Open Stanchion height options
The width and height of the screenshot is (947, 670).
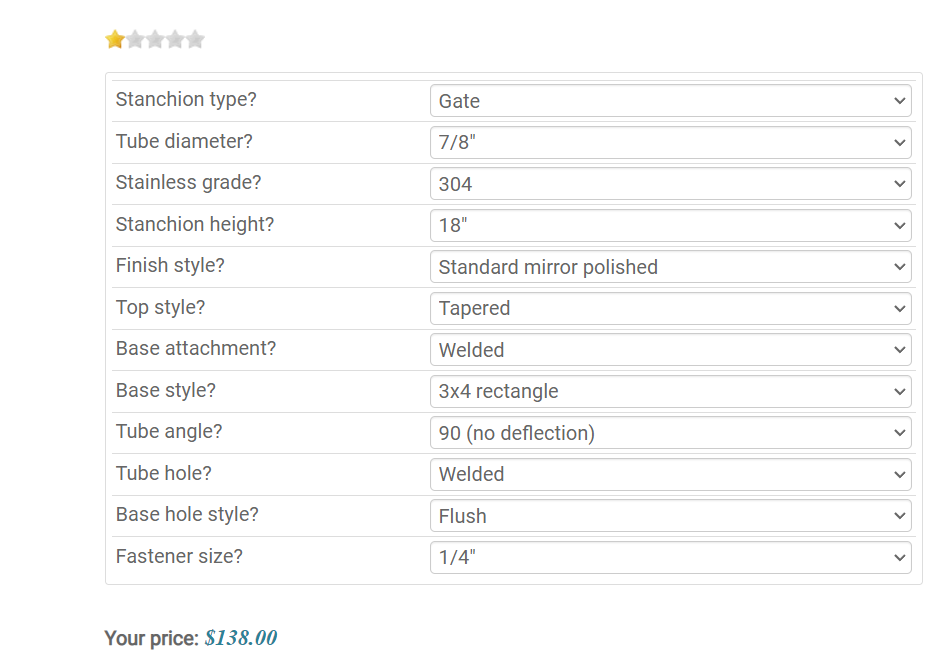click(670, 226)
